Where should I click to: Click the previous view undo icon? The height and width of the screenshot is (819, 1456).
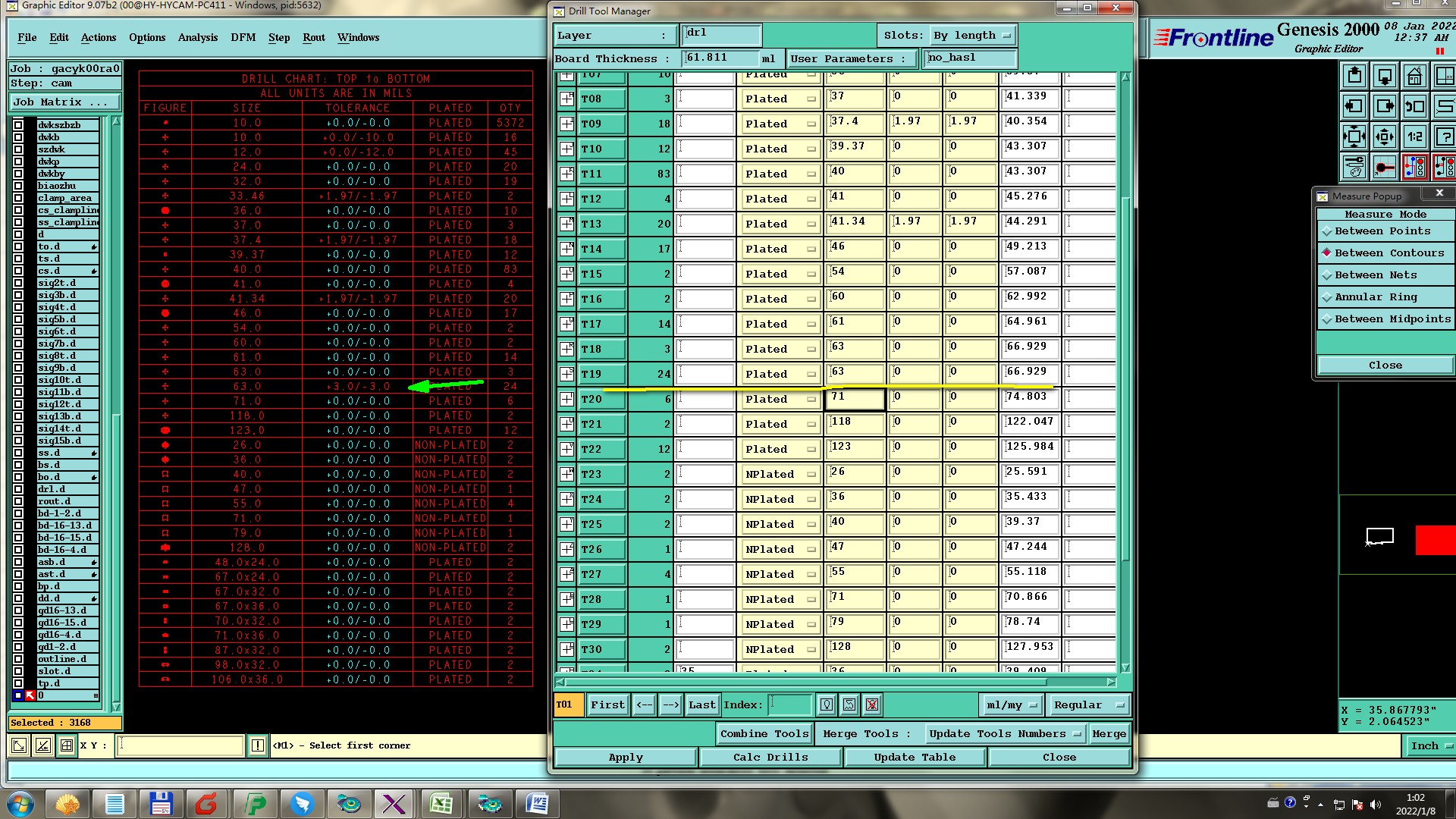point(1414,107)
